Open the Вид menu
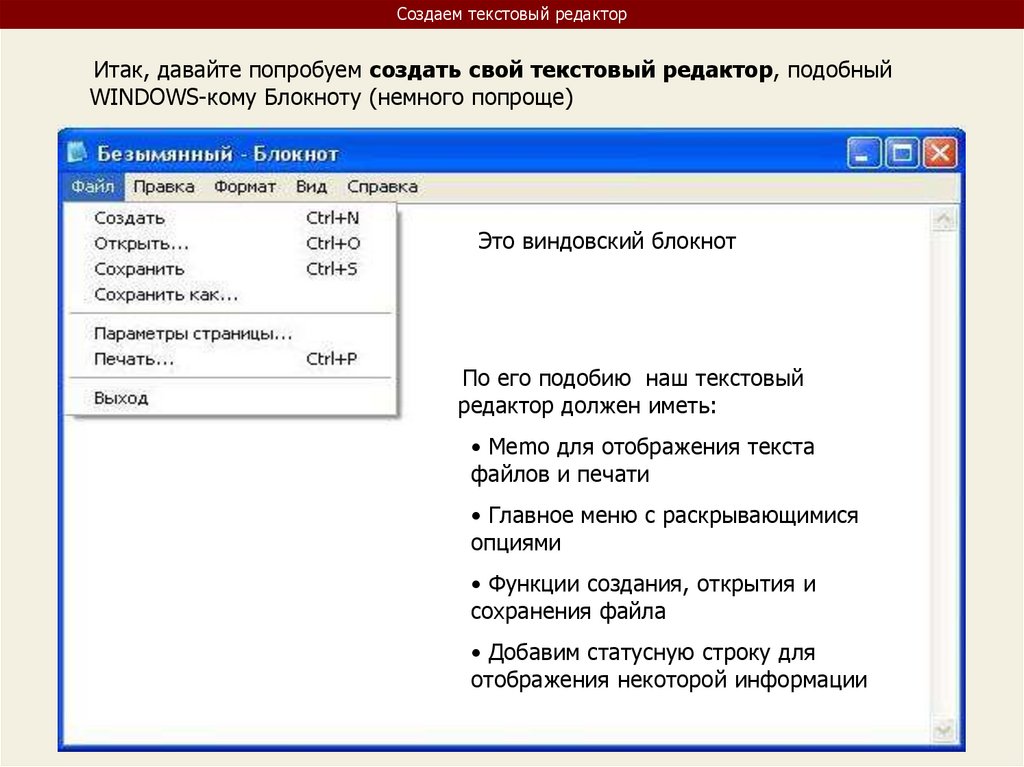Screen dimensions: 1024x767 312,187
